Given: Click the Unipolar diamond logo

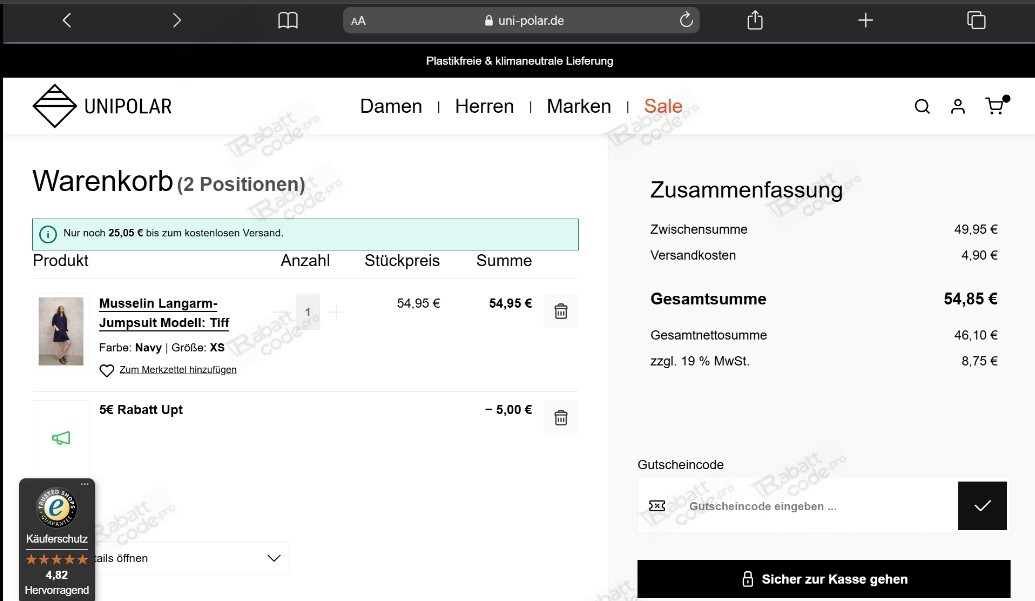Looking at the screenshot, I should (55, 106).
